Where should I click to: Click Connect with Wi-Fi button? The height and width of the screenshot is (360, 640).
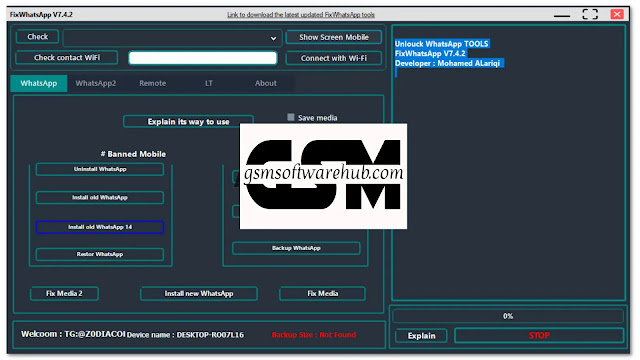(x=333, y=58)
